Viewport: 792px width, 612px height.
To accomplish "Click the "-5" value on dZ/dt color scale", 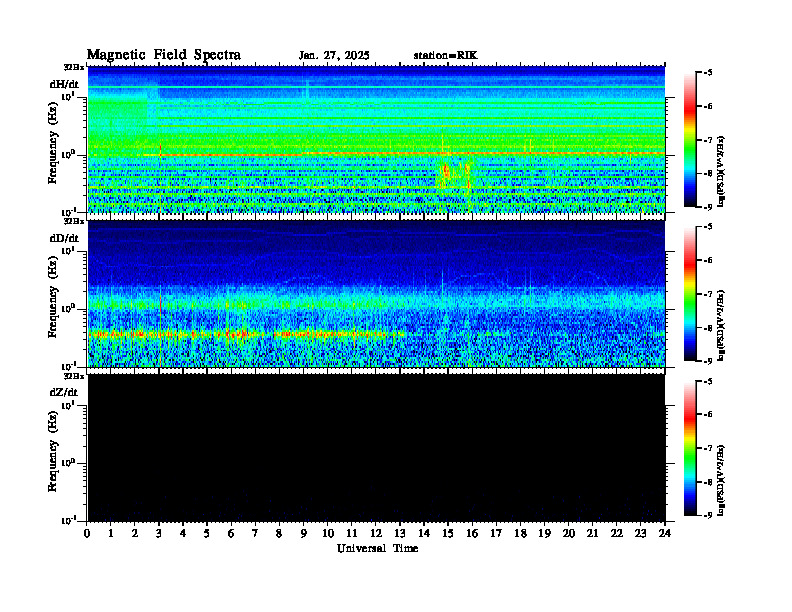I will [x=708, y=381].
